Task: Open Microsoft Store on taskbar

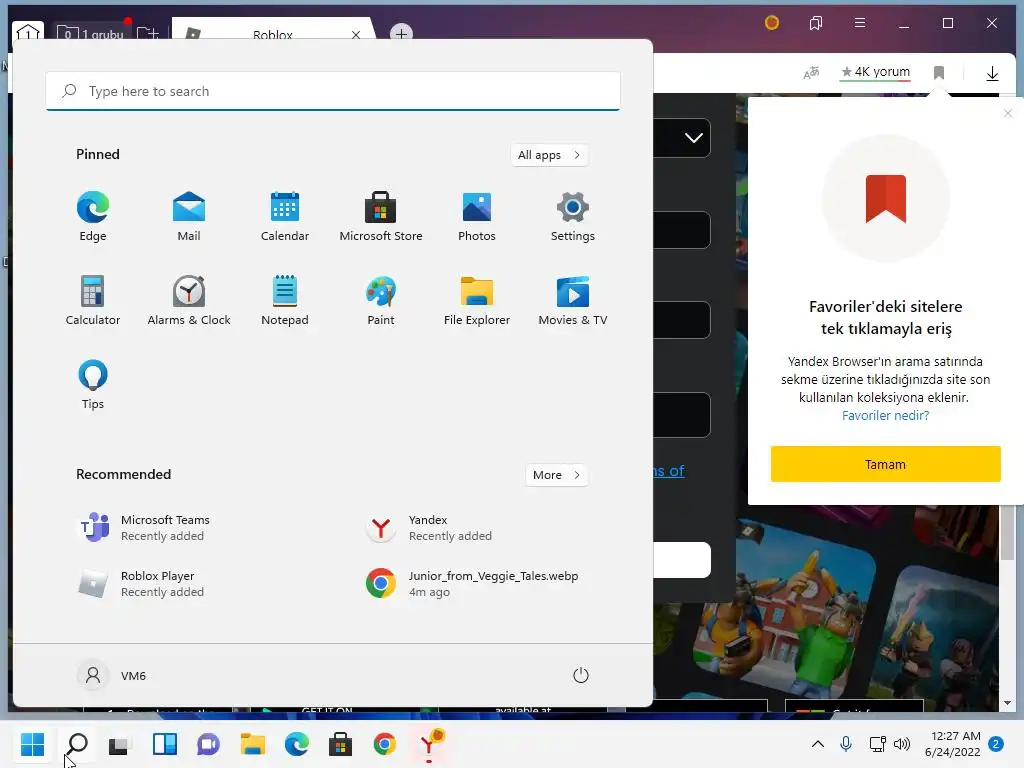Action: click(x=340, y=744)
